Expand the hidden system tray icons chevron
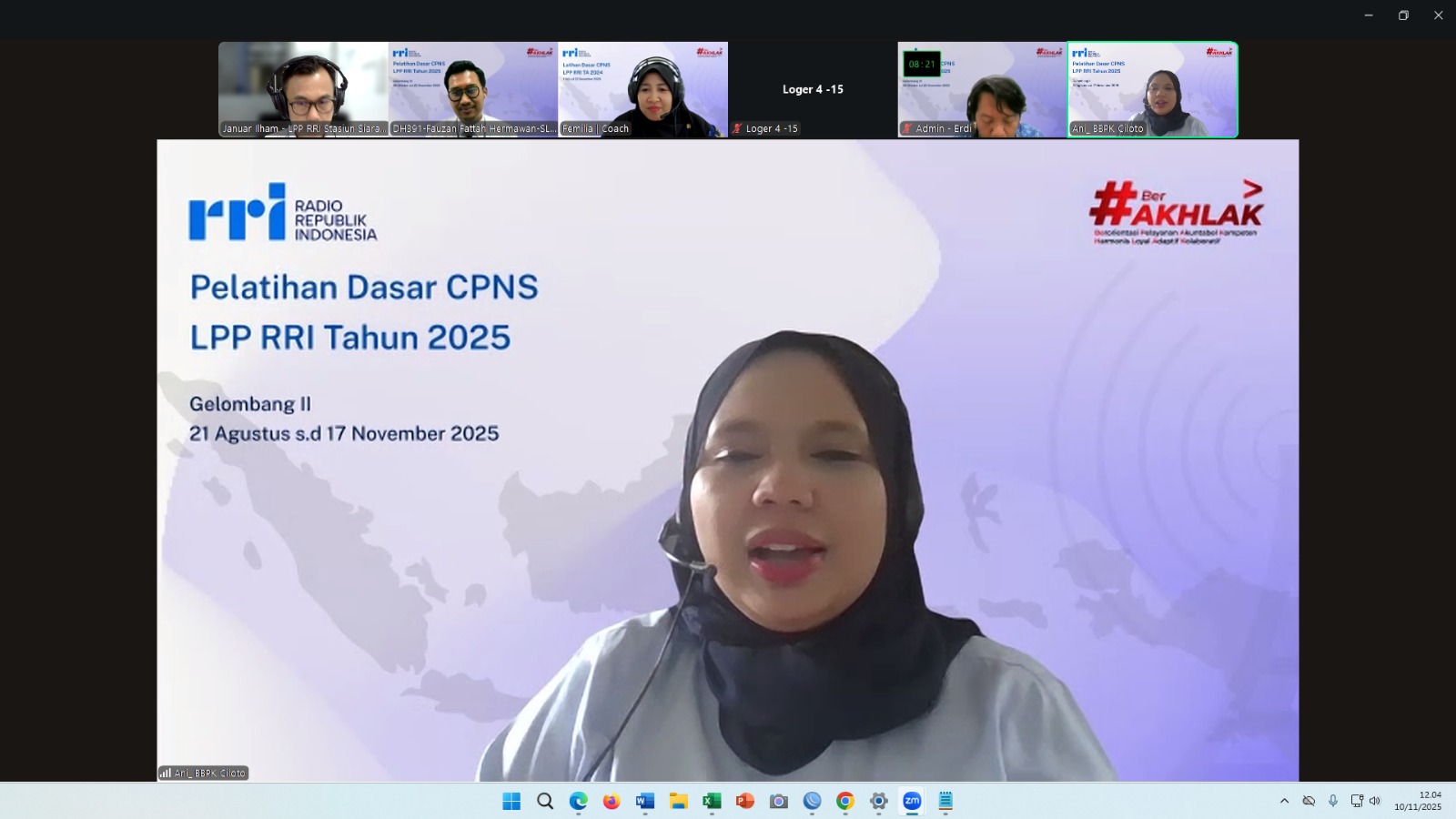Viewport: 1456px width, 819px height. pos(1284,801)
